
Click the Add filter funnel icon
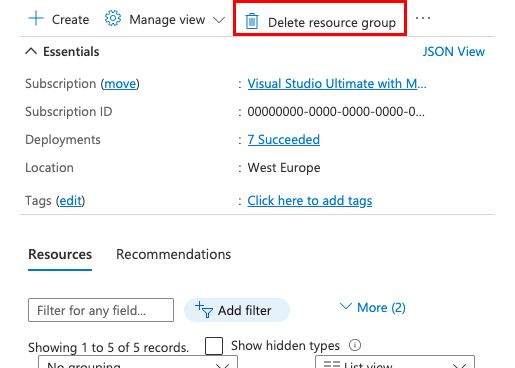coord(204,310)
